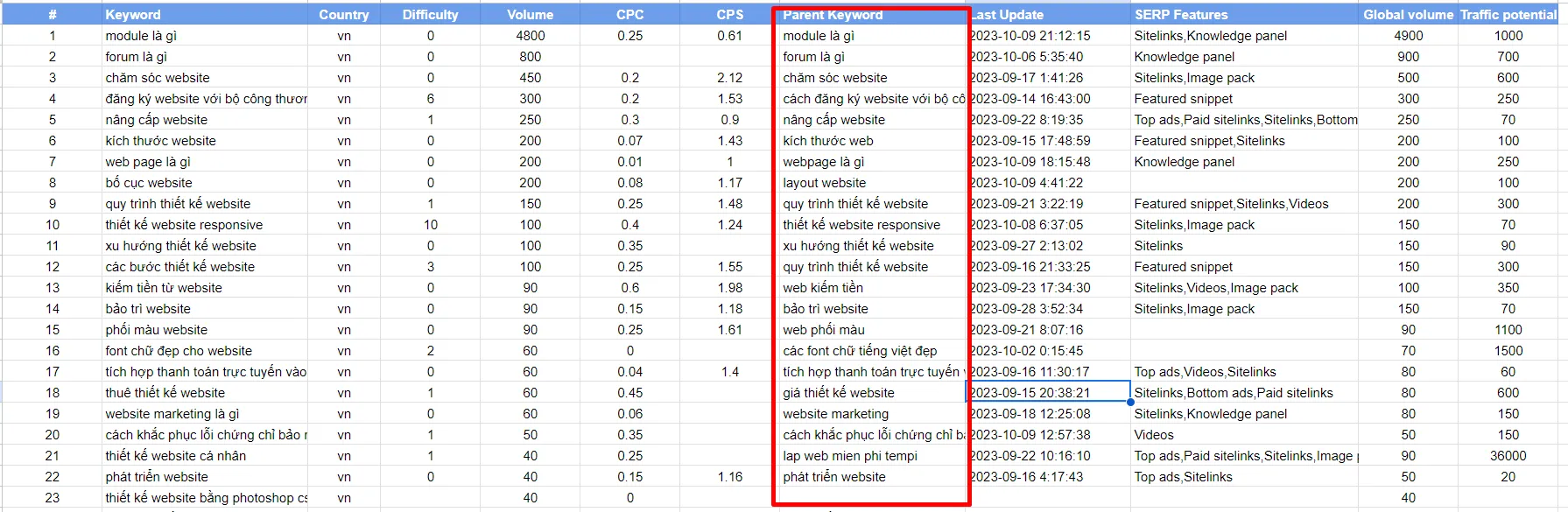Select the Keyword column header
Screen dimensions: 1568x512
205,14
